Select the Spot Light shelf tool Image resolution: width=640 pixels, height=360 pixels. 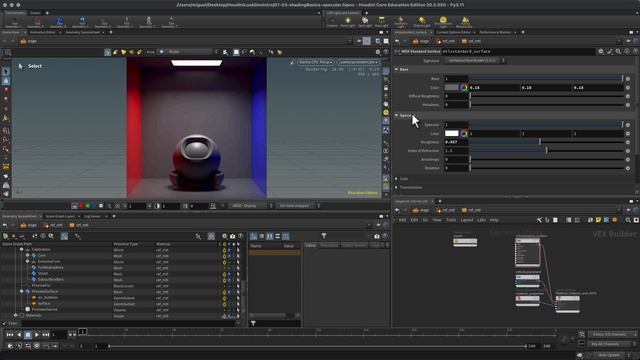click(365, 22)
